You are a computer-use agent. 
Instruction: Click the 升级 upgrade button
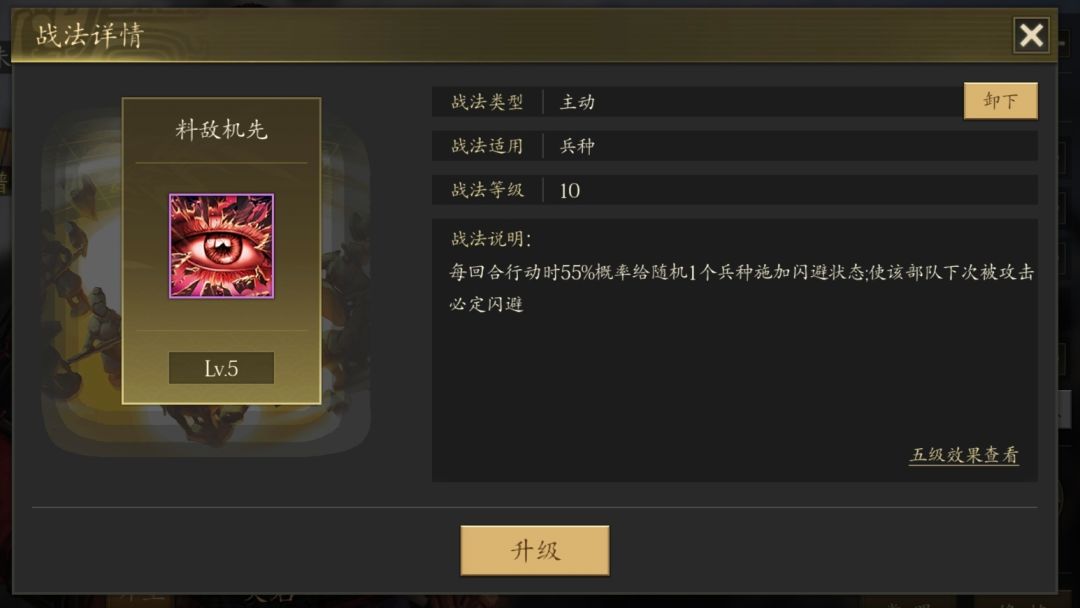pyautogui.click(x=534, y=550)
